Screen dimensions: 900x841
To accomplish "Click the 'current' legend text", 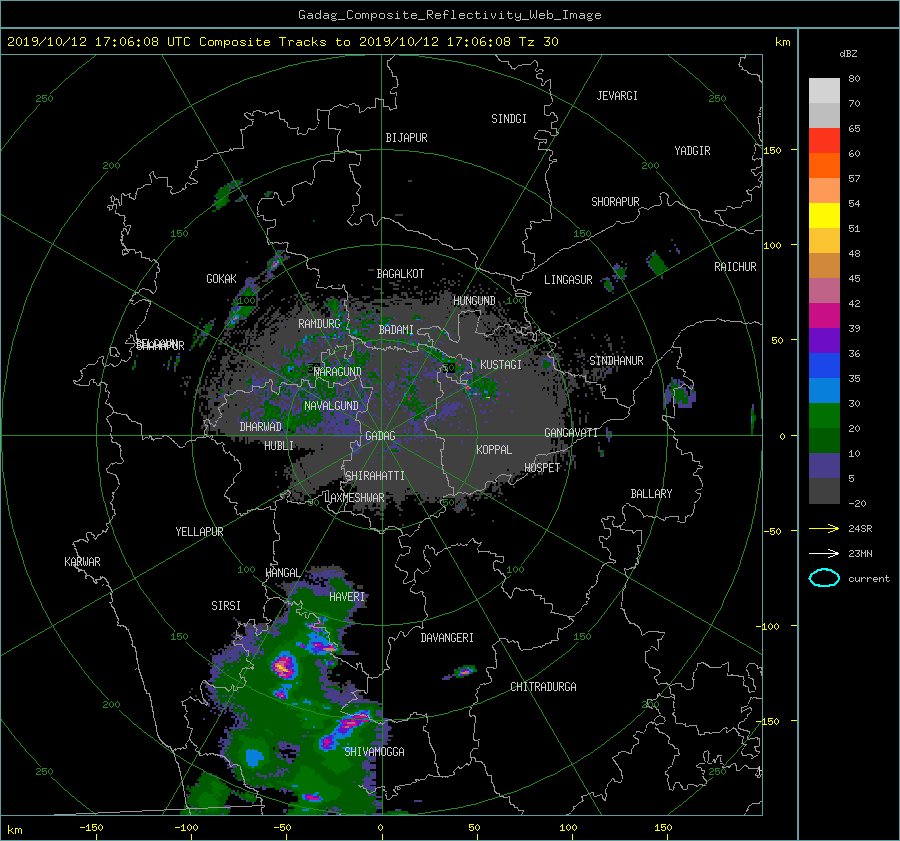I will (869, 579).
